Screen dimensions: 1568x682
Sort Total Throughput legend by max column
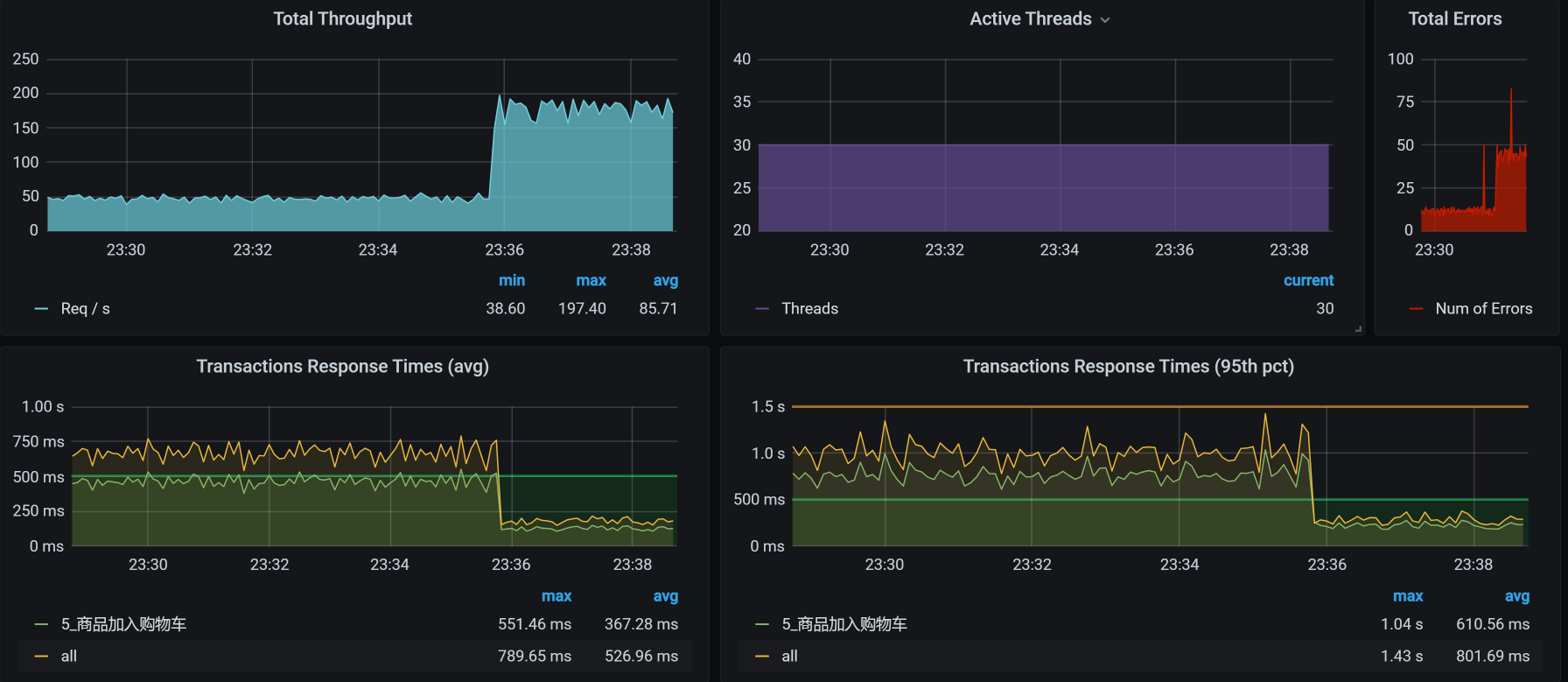591,281
